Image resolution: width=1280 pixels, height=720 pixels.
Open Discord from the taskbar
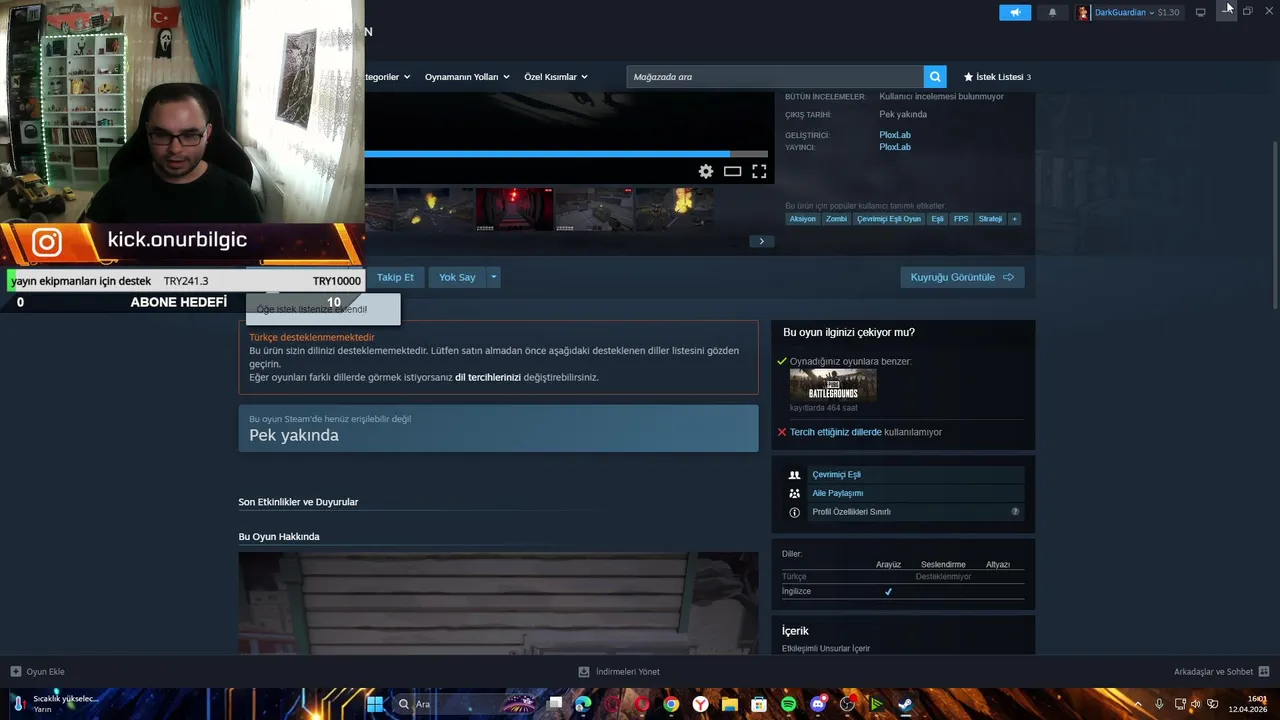[818, 704]
